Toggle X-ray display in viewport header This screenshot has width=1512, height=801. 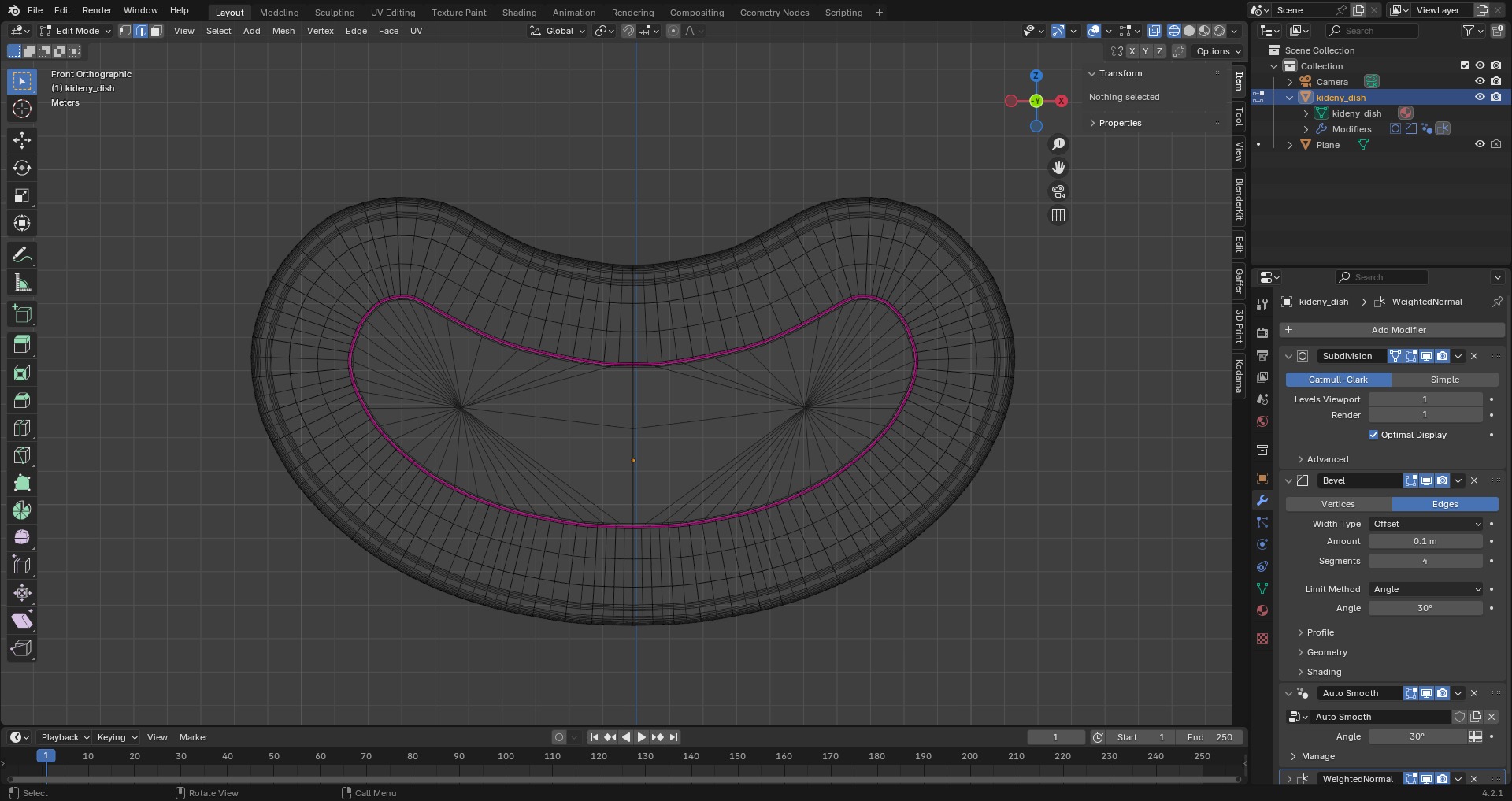tap(1154, 31)
